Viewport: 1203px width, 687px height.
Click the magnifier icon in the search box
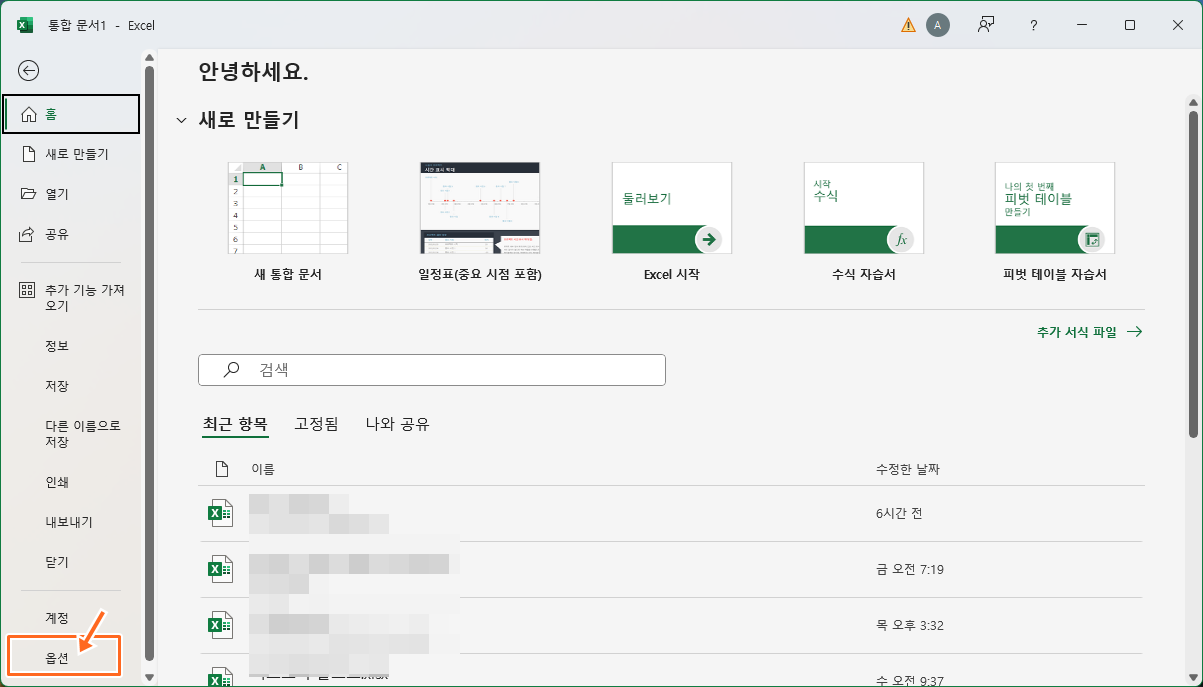(231, 369)
